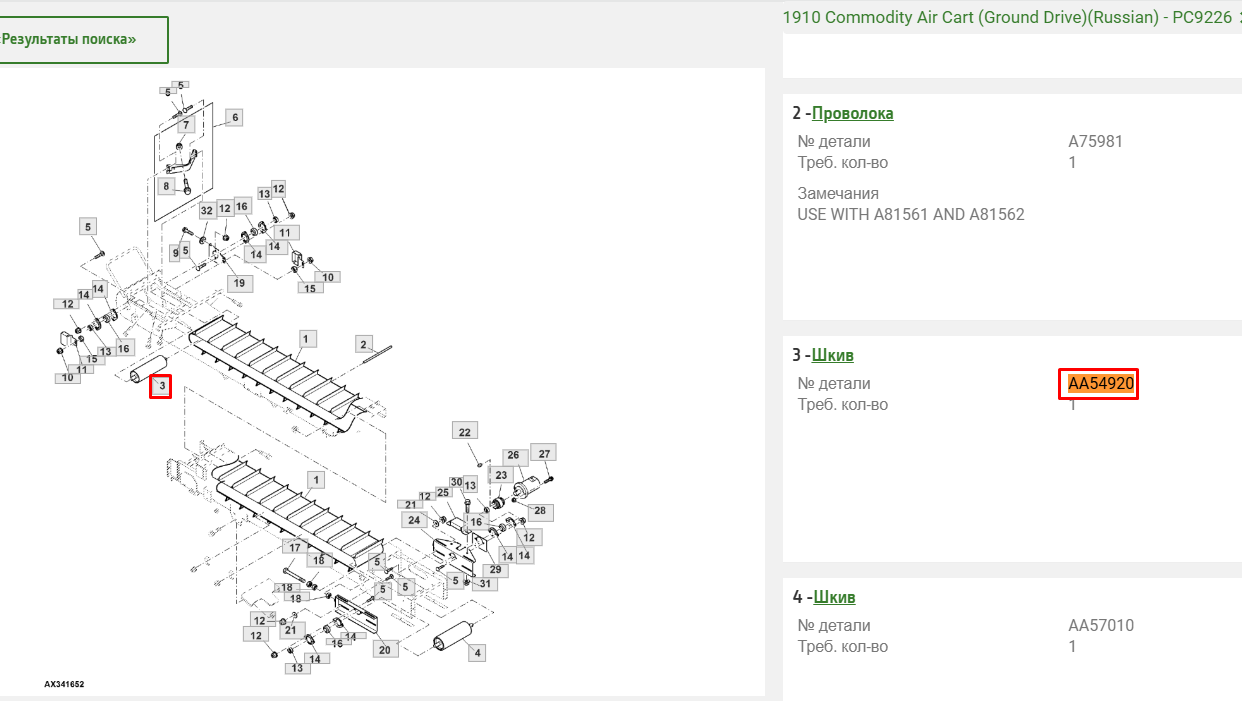Select callout 17 in the diagram
The image size is (1242, 701).
pyautogui.click(x=295, y=547)
